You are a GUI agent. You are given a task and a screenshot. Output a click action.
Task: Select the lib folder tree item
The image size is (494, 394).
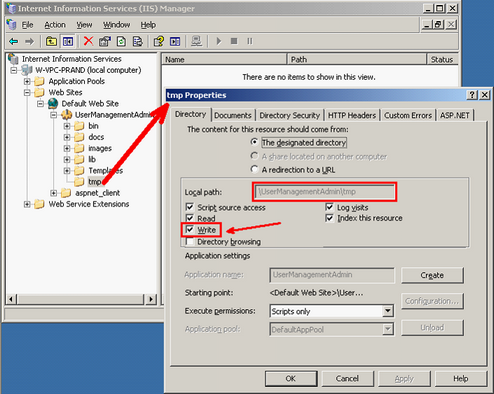click(x=92, y=159)
